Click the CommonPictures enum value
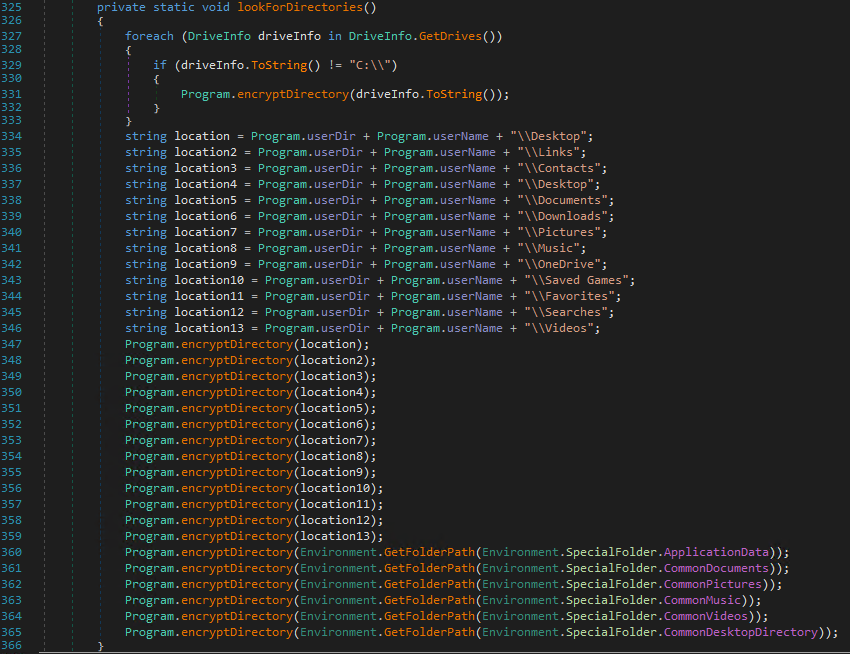The width and height of the screenshot is (850, 654). point(713,584)
